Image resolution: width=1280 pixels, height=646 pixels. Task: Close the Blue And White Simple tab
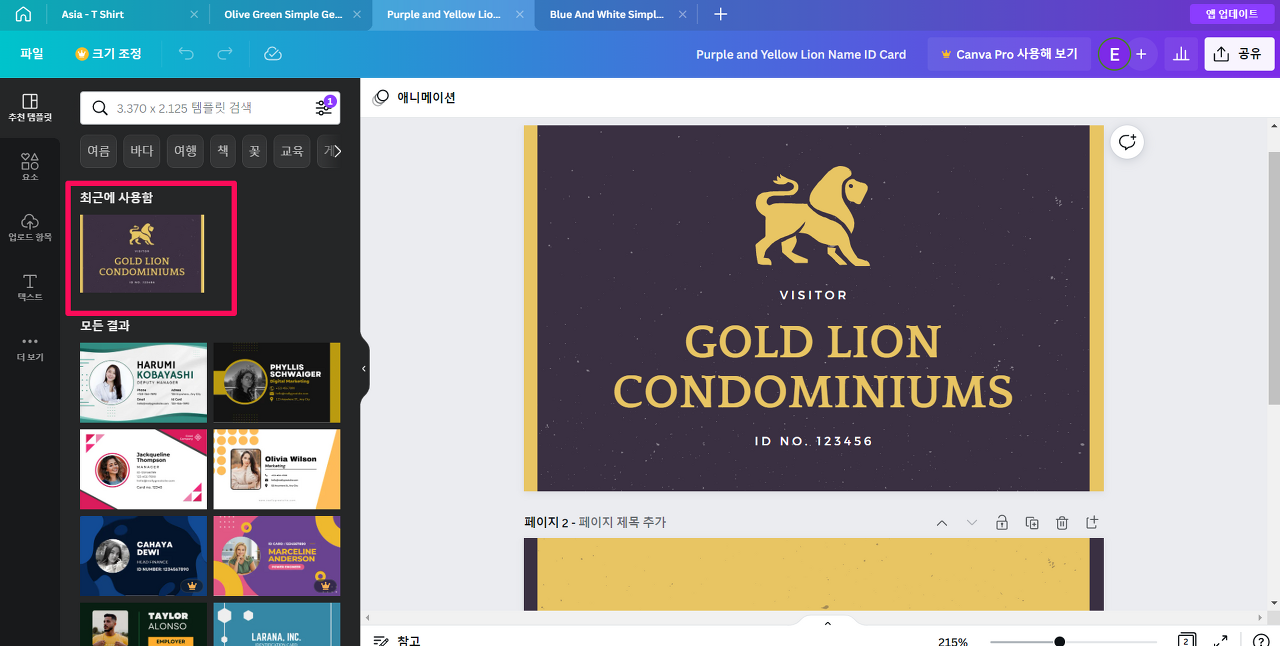(682, 15)
